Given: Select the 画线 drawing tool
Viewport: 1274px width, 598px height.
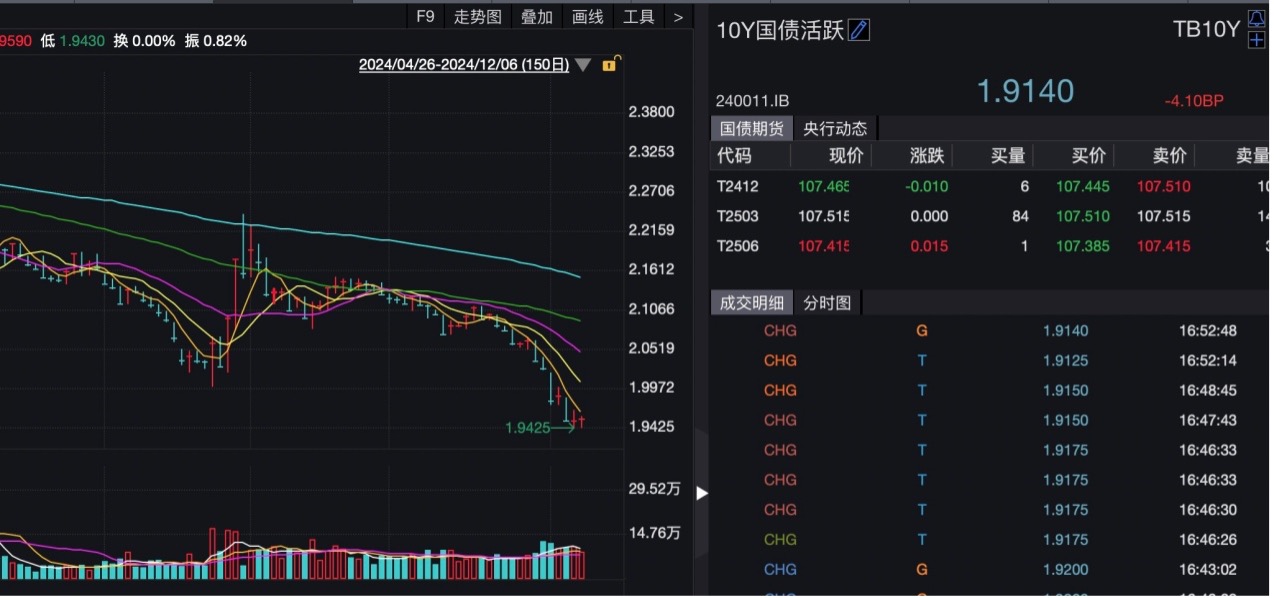Looking at the screenshot, I should [x=588, y=16].
